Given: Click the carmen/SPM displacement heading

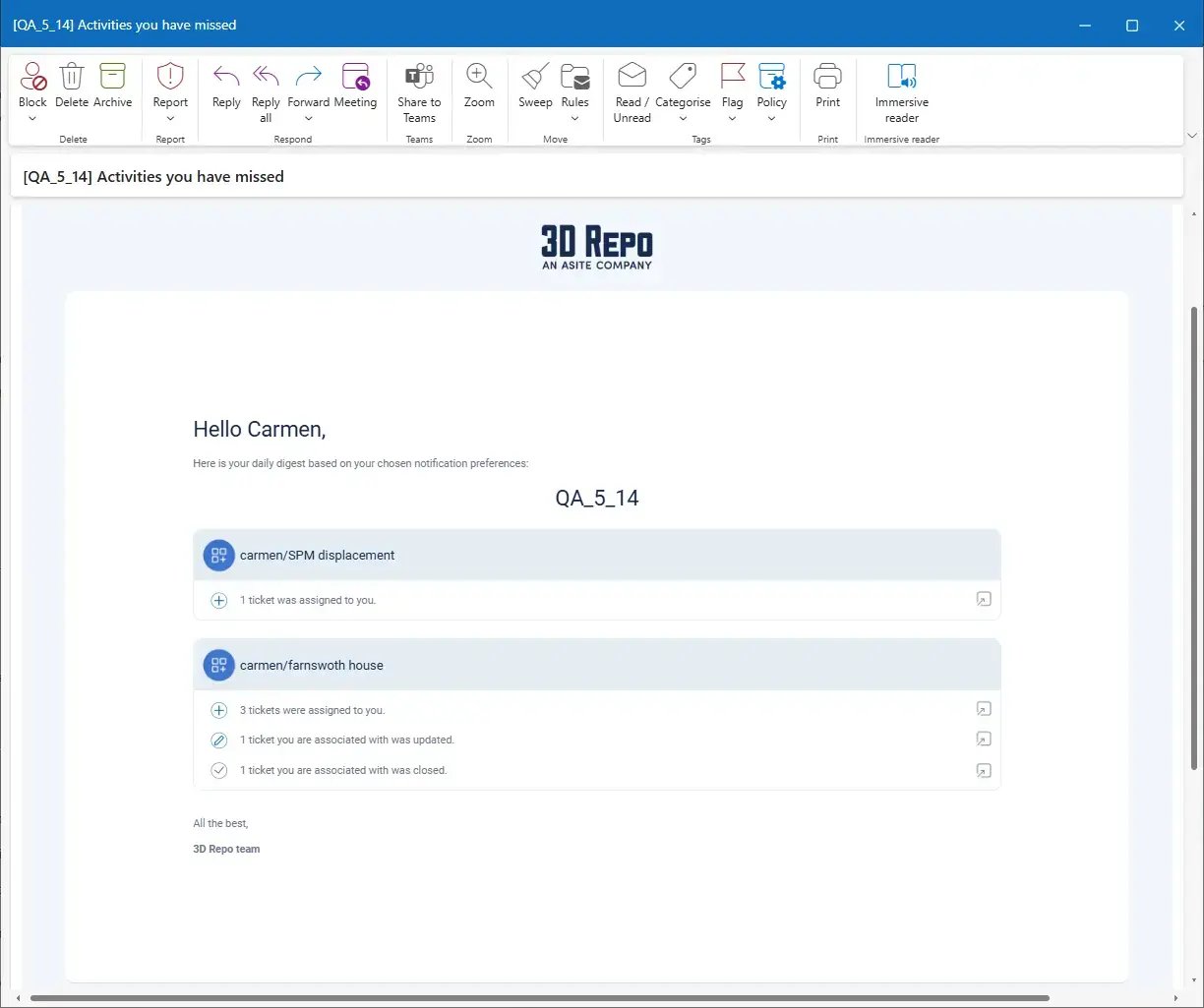Looking at the screenshot, I should pyautogui.click(x=317, y=555).
